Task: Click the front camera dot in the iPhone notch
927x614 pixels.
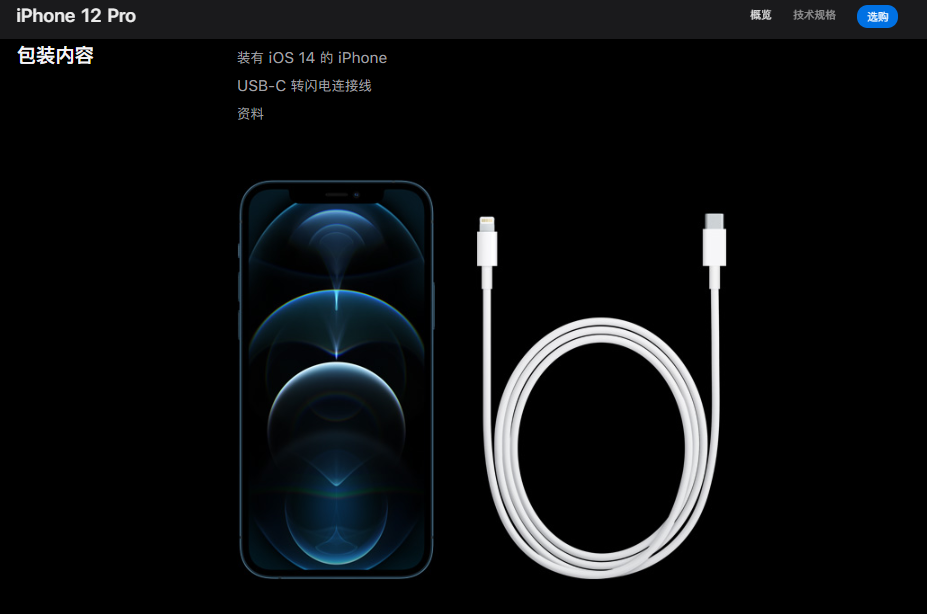Action: 356,194
